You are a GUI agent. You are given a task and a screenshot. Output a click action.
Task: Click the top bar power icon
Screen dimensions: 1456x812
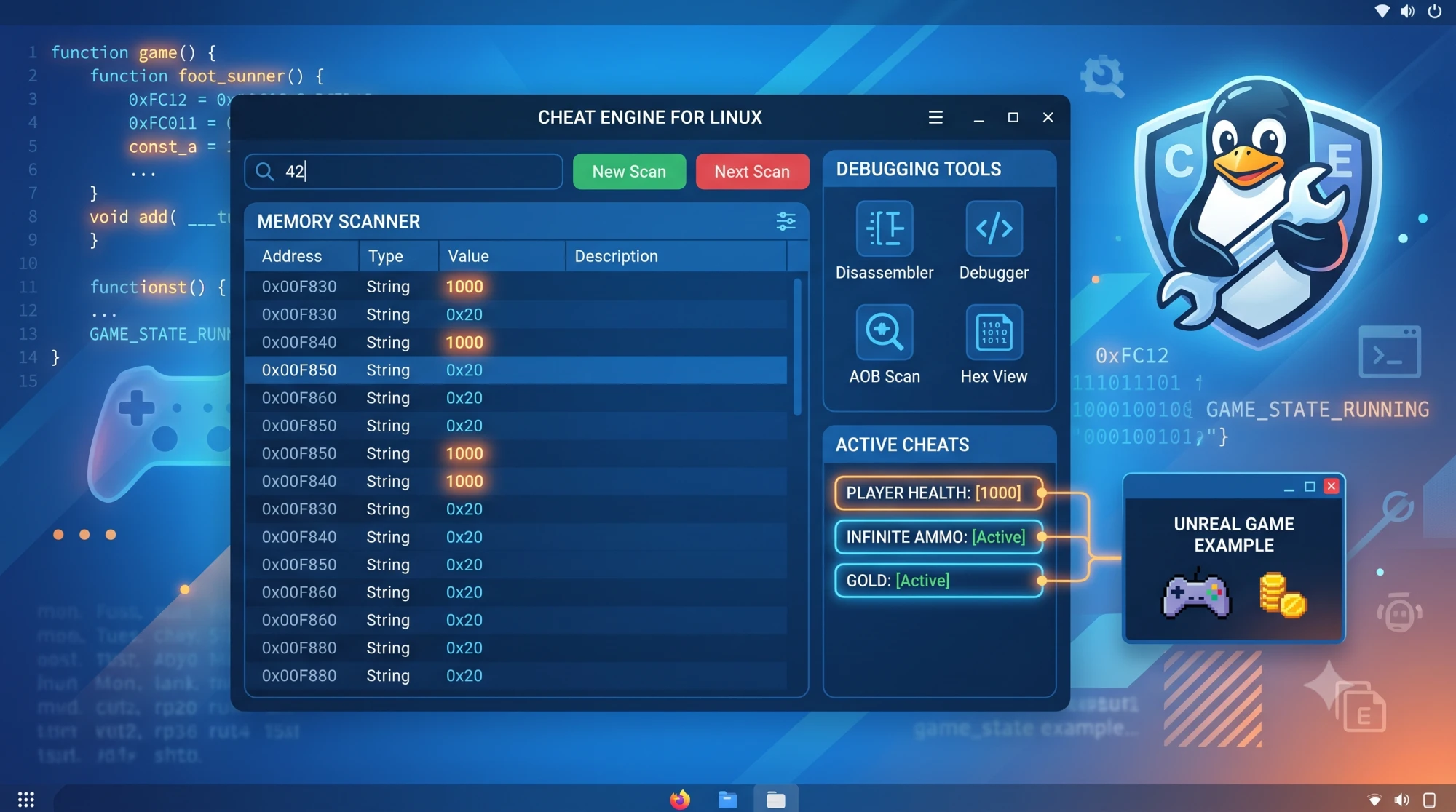[1434, 11]
